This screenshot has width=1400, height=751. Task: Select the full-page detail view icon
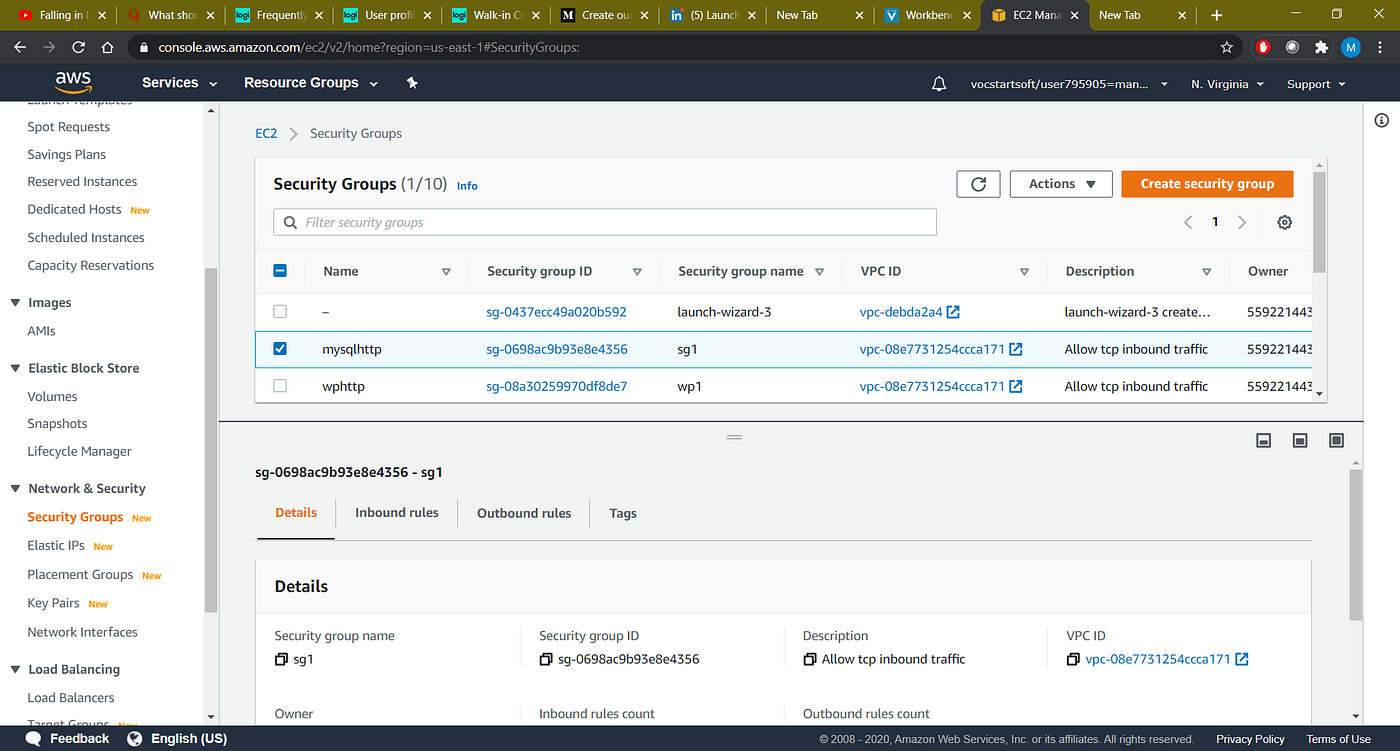pyautogui.click(x=1336, y=440)
